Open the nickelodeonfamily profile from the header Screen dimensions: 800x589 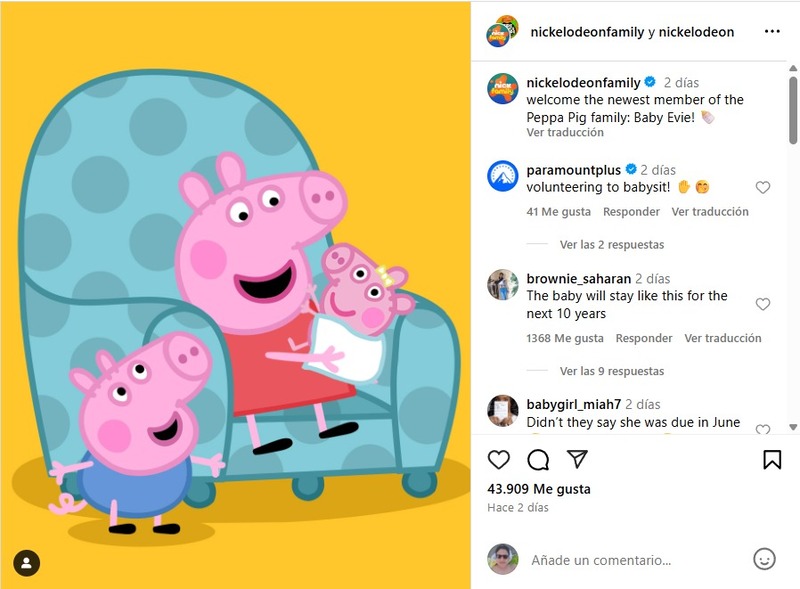pyautogui.click(x=587, y=32)
